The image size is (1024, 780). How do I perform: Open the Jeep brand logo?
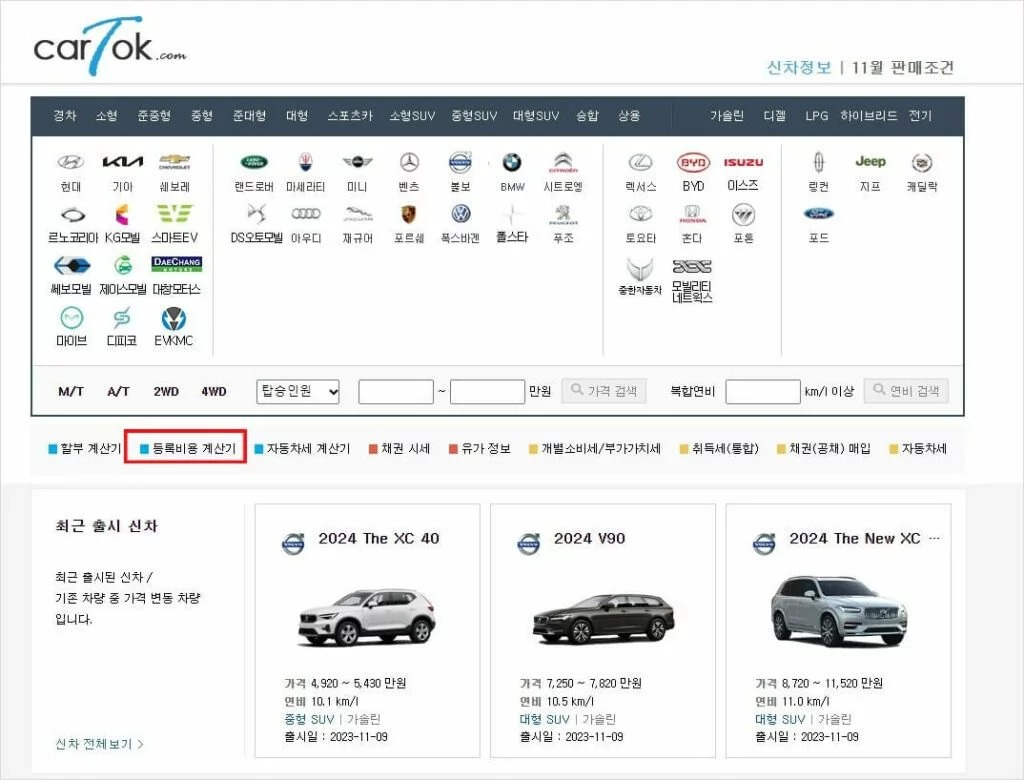tap(870, 161)
